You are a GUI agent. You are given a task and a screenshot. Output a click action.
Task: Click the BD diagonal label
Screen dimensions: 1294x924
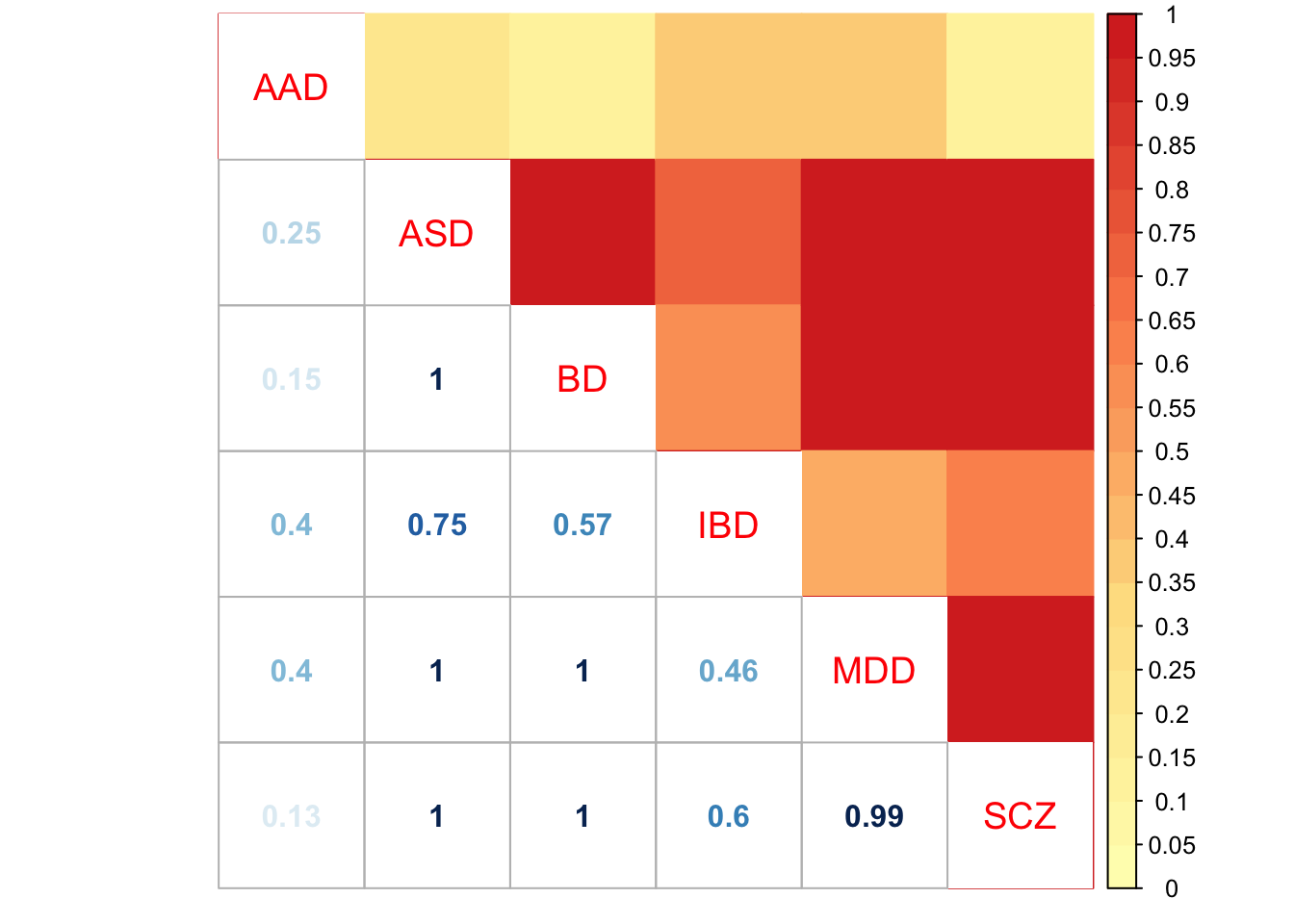[x=582, y=379]
